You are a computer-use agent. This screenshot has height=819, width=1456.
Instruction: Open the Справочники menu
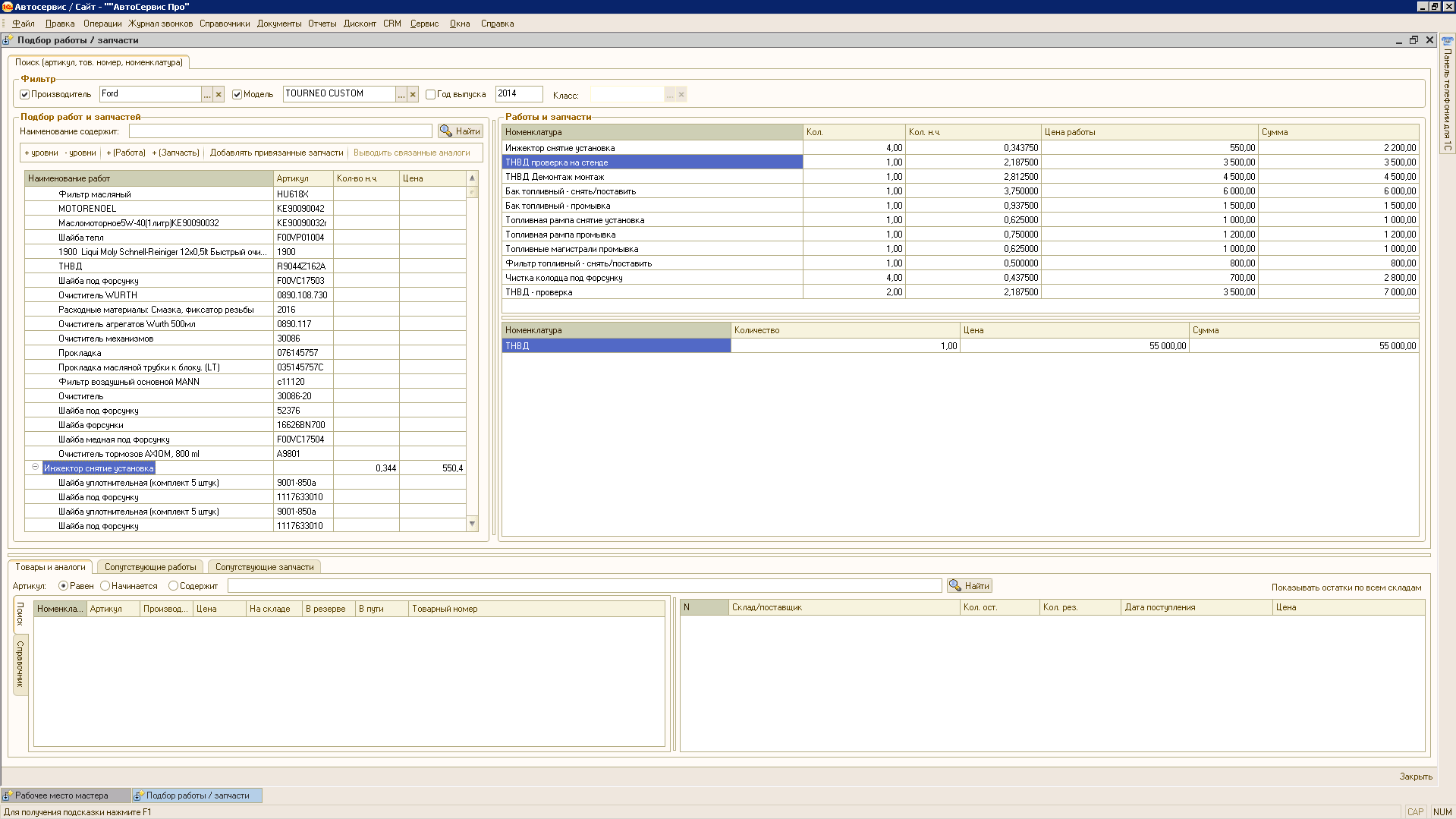coord(225,24)
